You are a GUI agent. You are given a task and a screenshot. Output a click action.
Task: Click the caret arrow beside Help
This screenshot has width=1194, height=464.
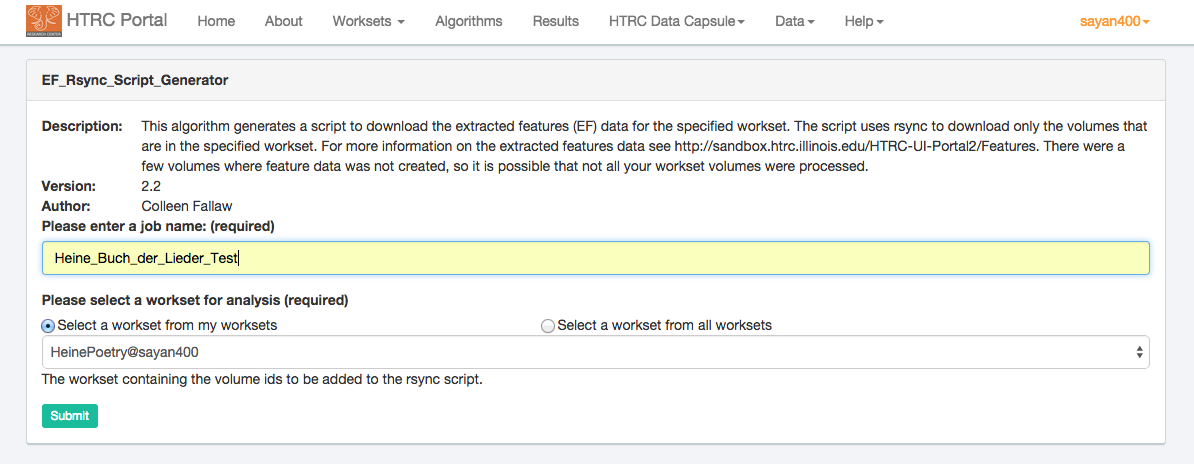[x=880, y=22]
